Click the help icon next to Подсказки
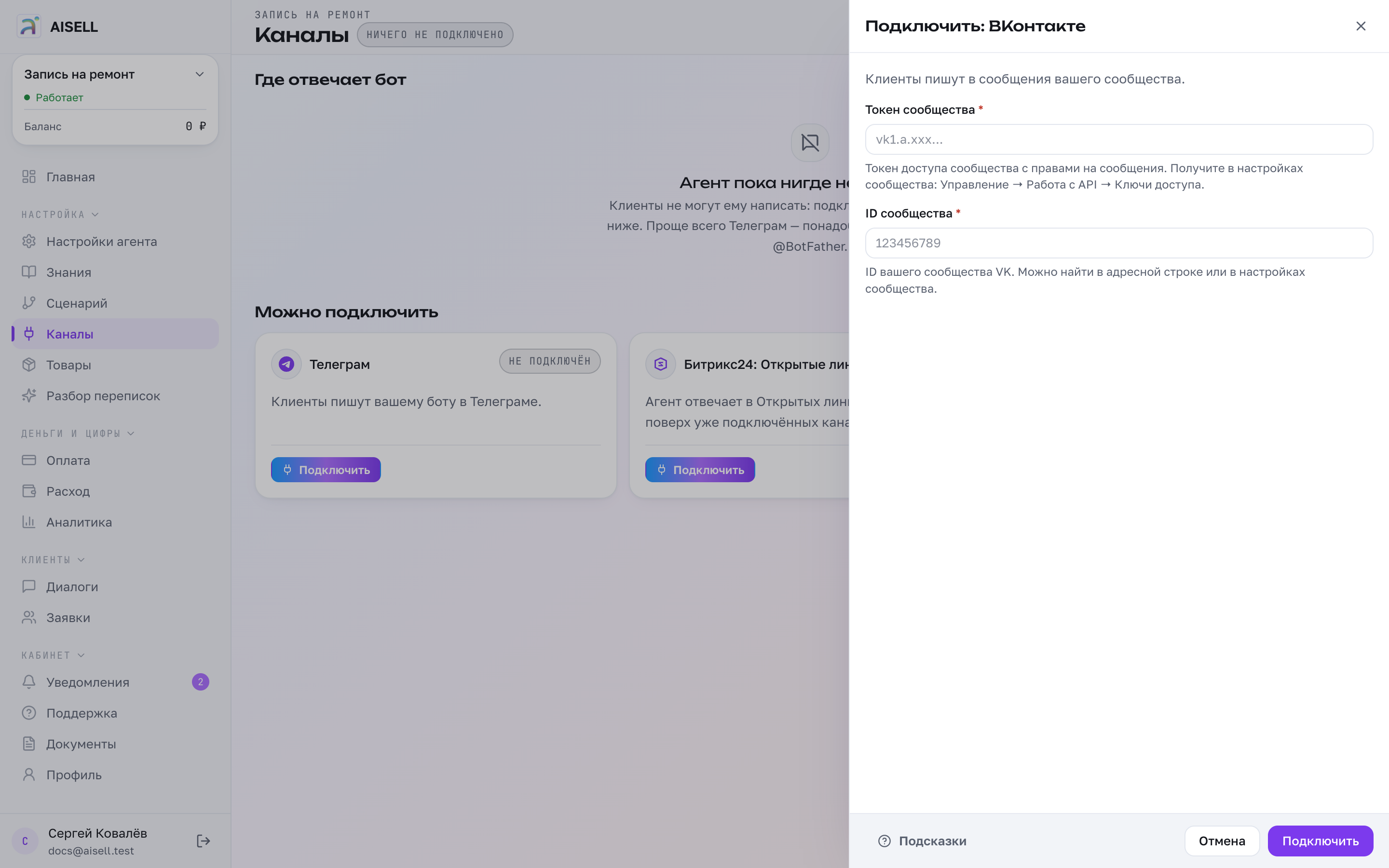Screen dimensions: 1389x868 point(885,841)
